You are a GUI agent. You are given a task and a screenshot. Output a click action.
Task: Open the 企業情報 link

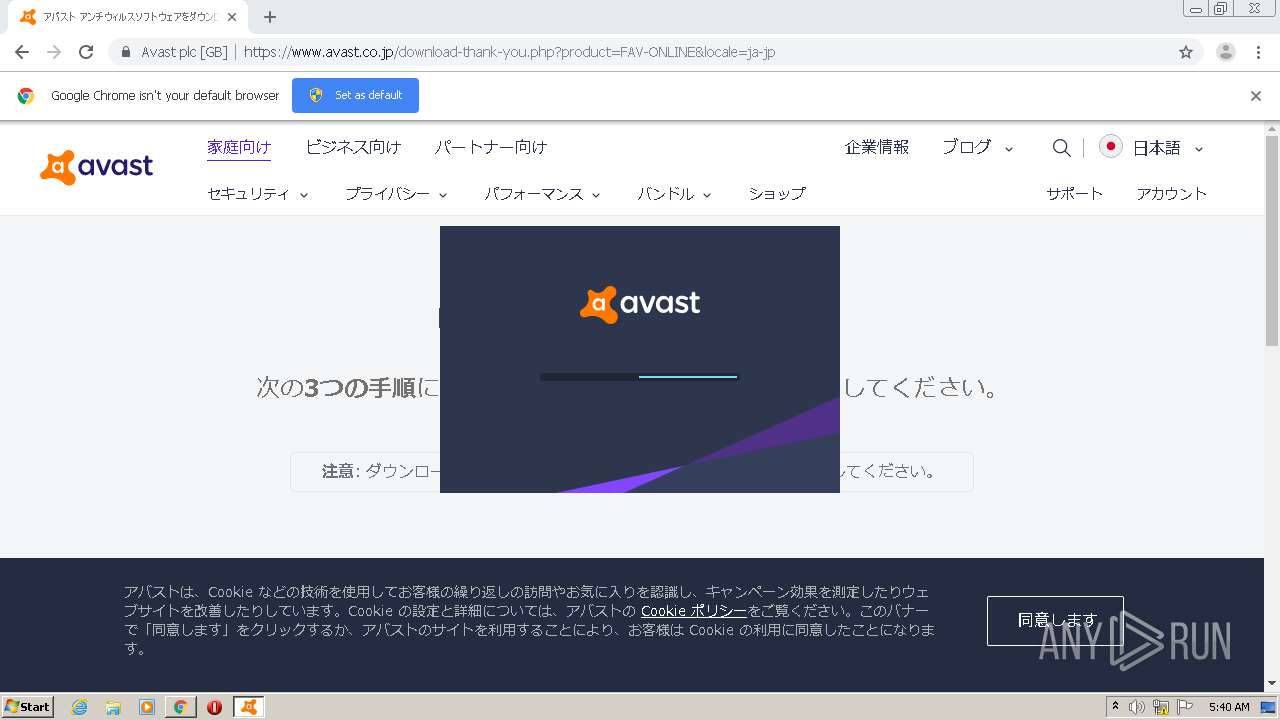(x=877, y=147)
